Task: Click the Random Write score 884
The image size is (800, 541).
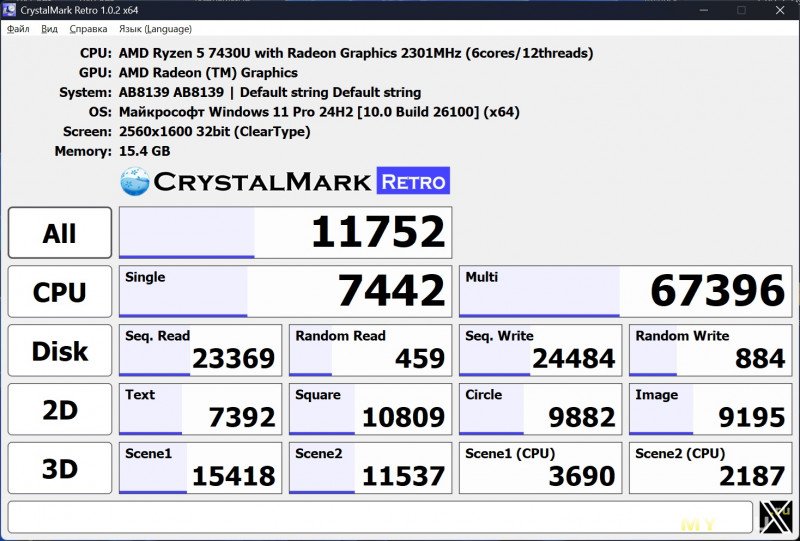Action: 710,351
